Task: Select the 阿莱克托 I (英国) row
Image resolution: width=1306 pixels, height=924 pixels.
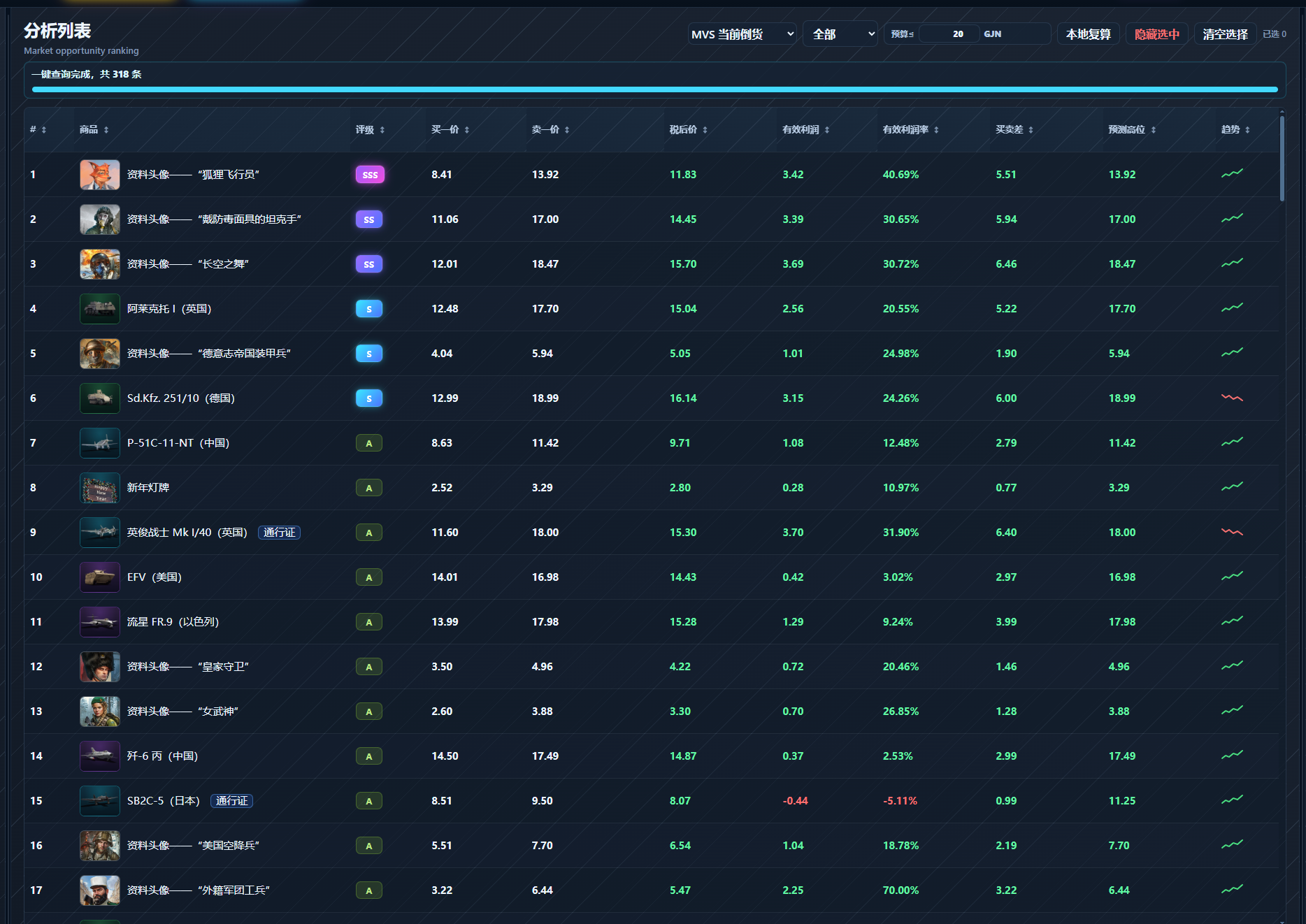Action: click(x=652, y=309)
